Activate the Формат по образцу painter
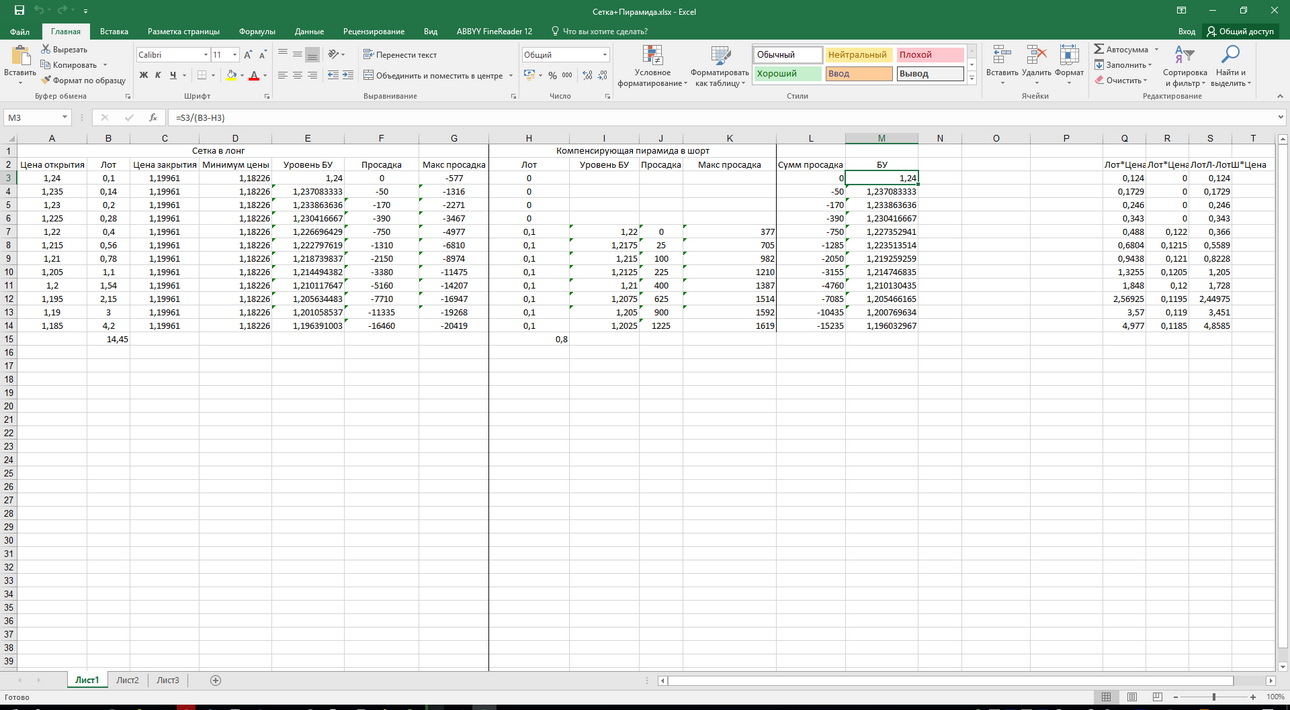Screen dimensions: 1290x710 tap(83, 80)
